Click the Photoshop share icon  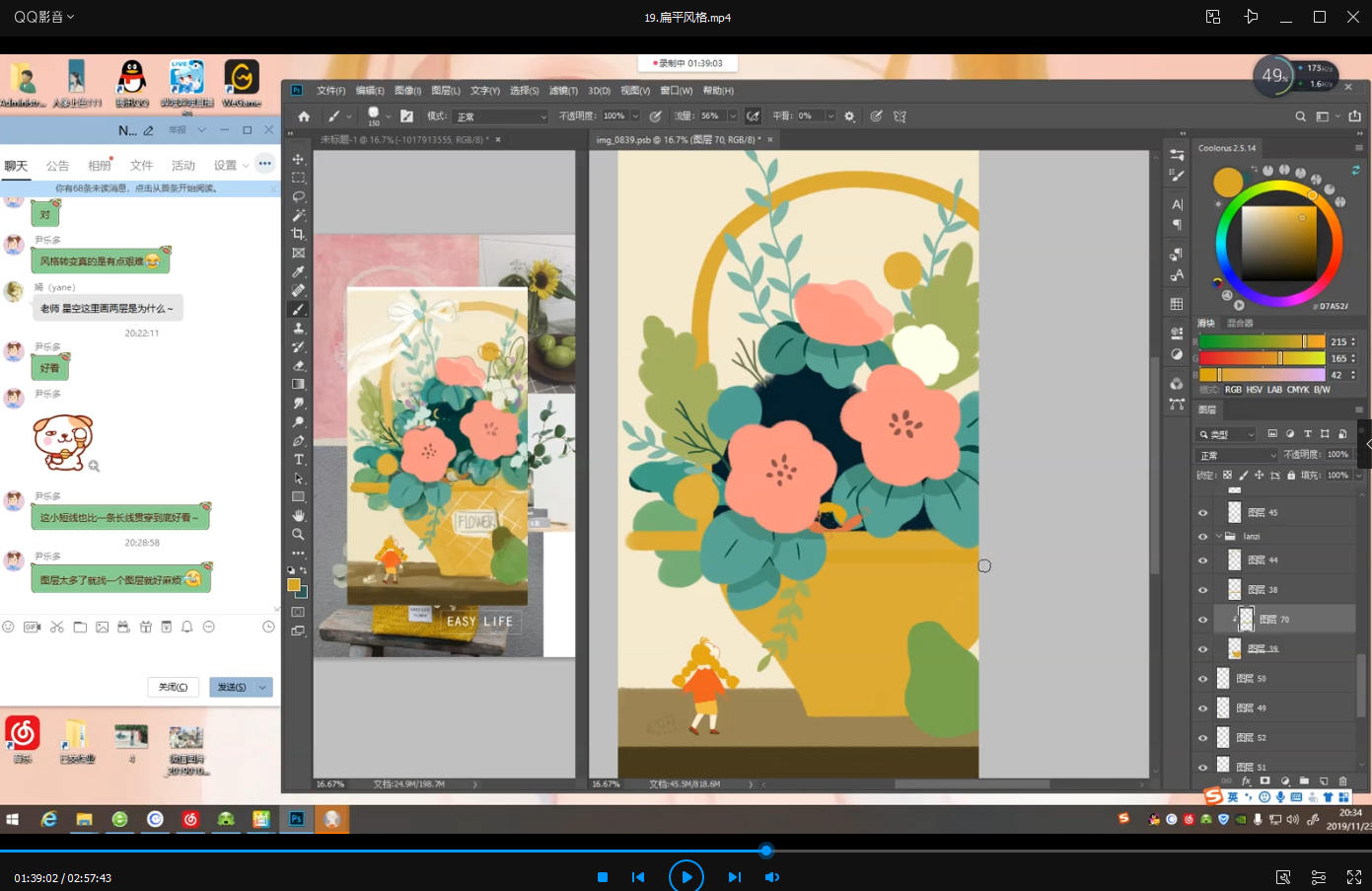pyautogui.click(x=1355, y=115)
